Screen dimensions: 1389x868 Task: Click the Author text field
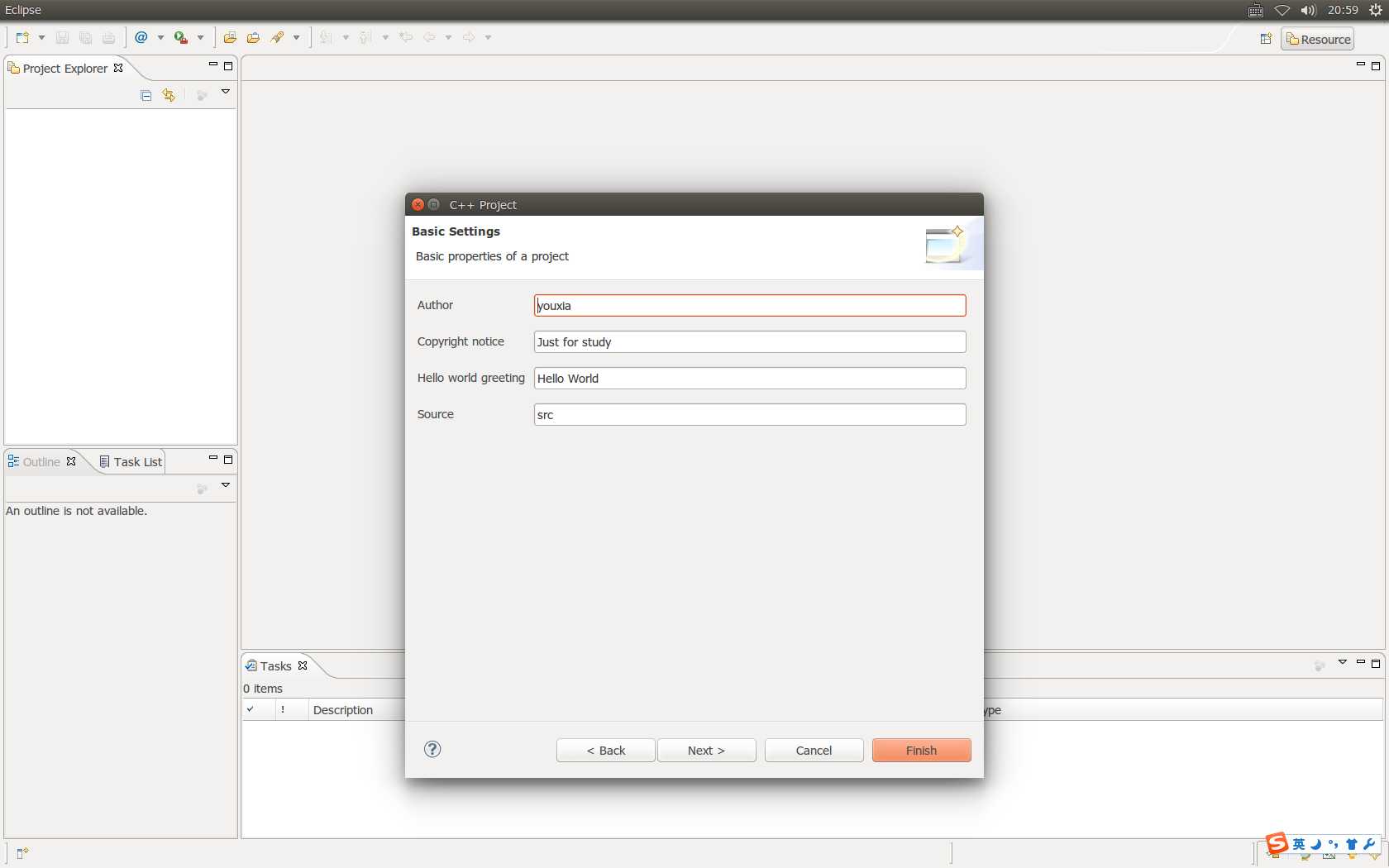750,306
